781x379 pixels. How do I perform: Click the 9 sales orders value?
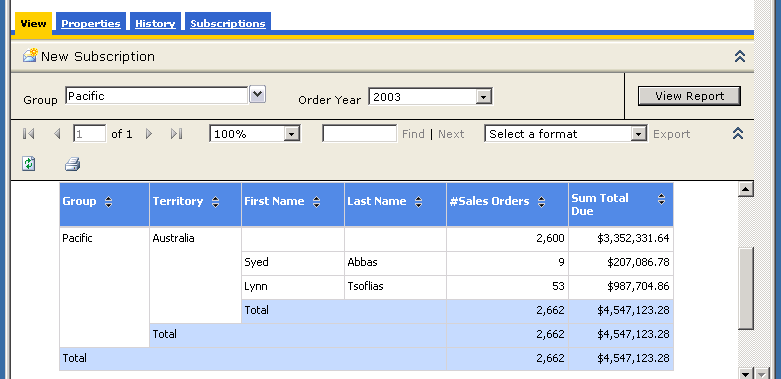561,262
